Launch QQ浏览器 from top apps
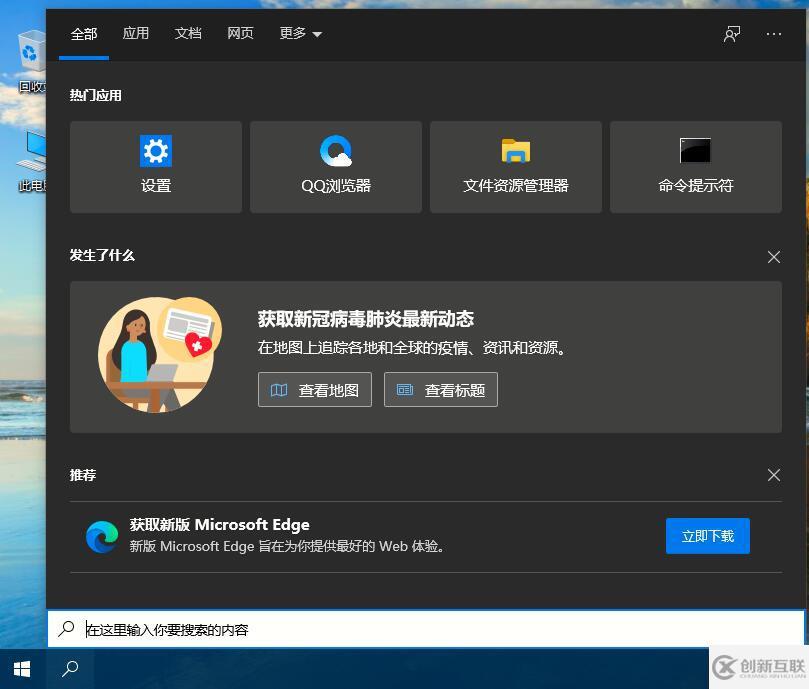 (335, 167)
